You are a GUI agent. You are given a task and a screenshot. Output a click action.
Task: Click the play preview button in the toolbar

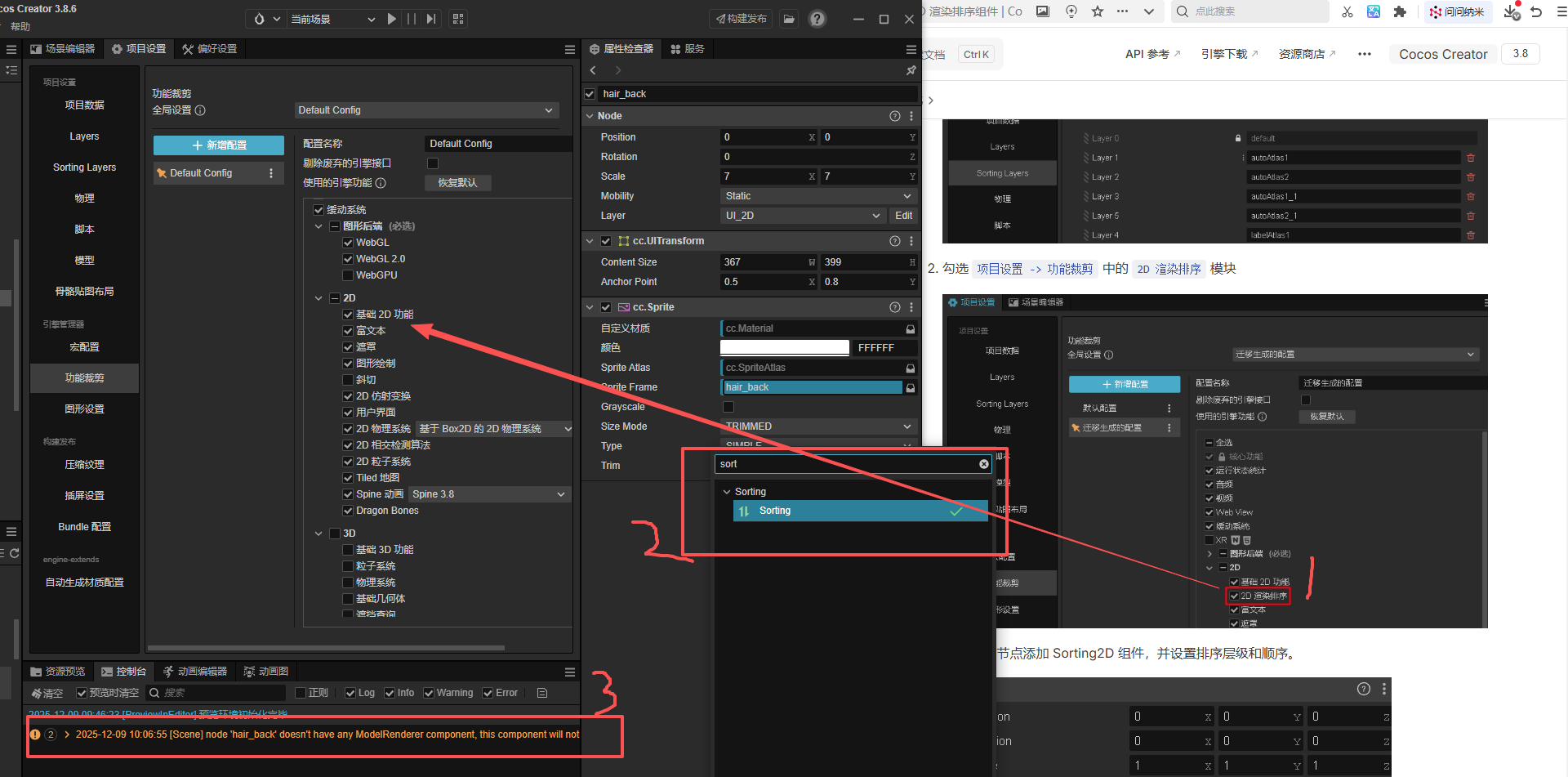pos(392,19)
